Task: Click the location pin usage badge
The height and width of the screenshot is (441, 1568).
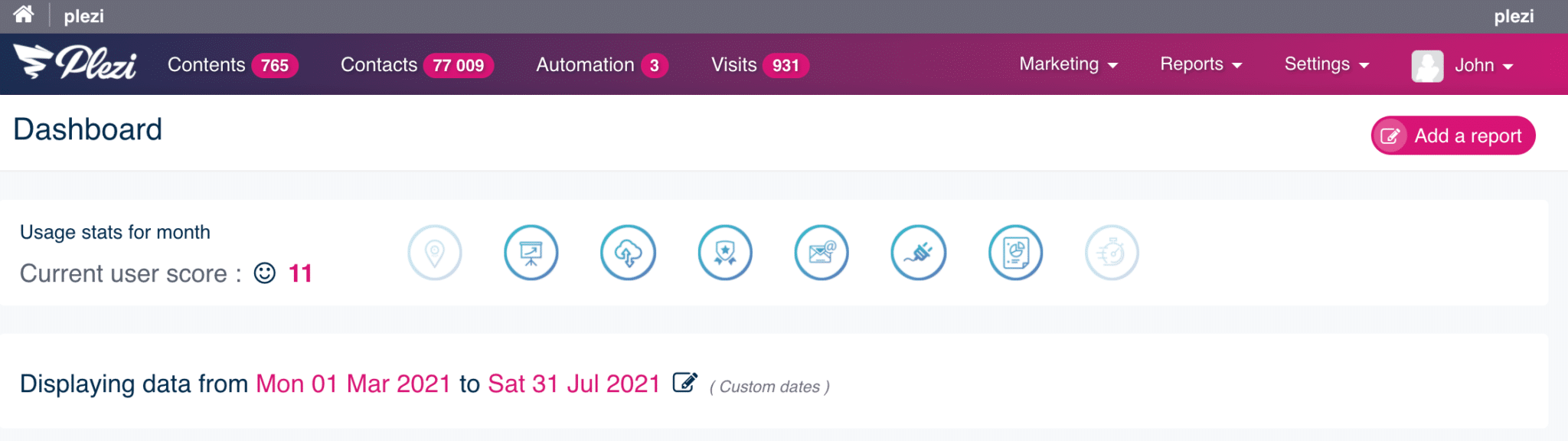Action: pyautogui.click(x=435, y=253)
